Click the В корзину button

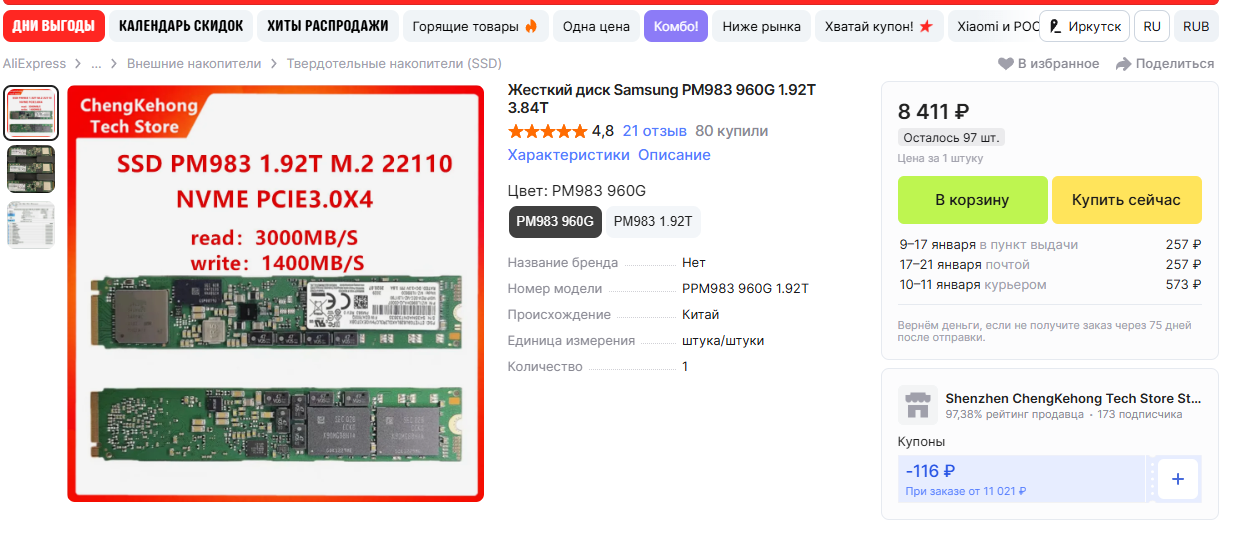[972, 200]
